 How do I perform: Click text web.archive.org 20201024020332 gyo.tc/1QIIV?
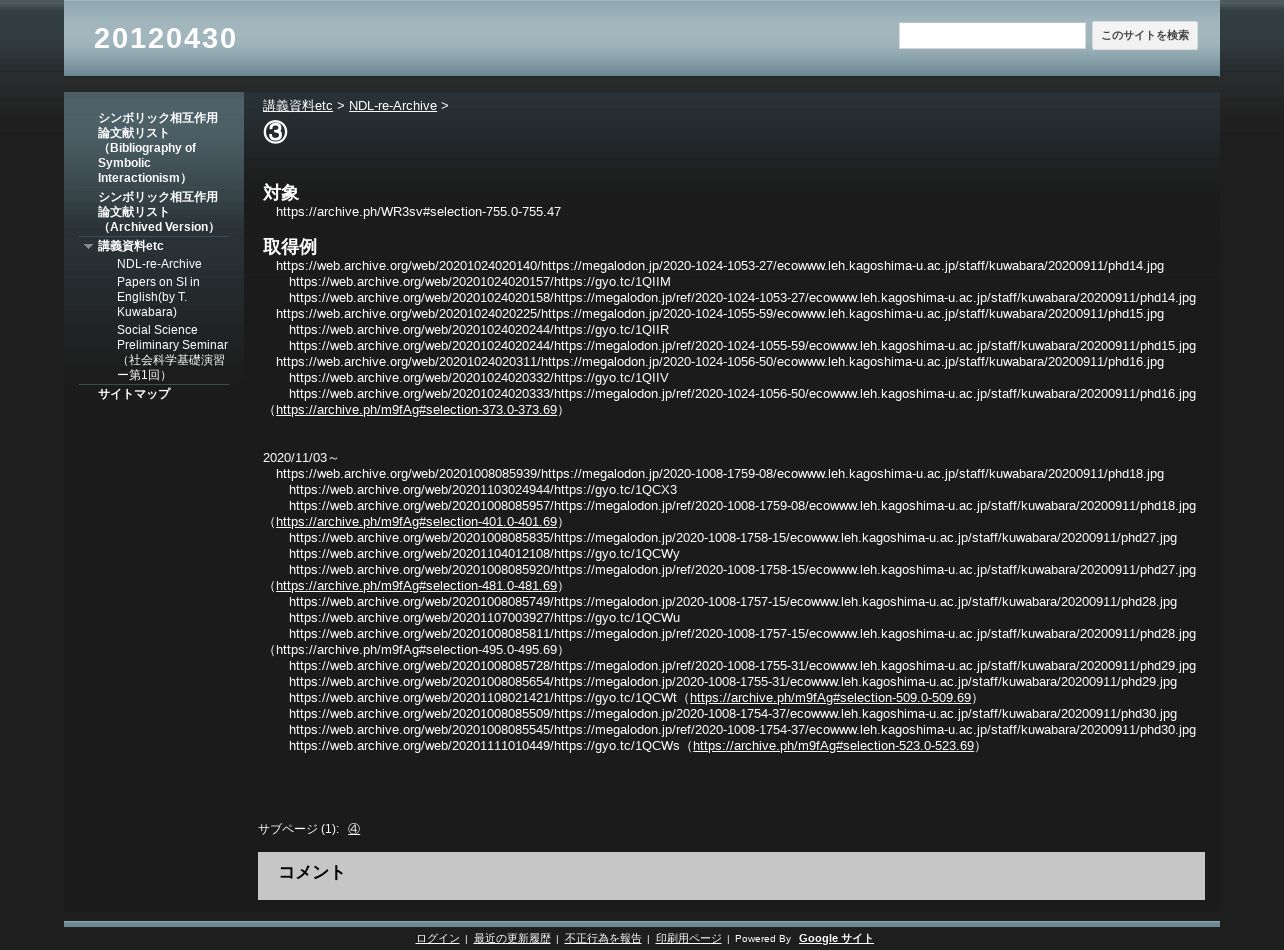pos(479,378)
